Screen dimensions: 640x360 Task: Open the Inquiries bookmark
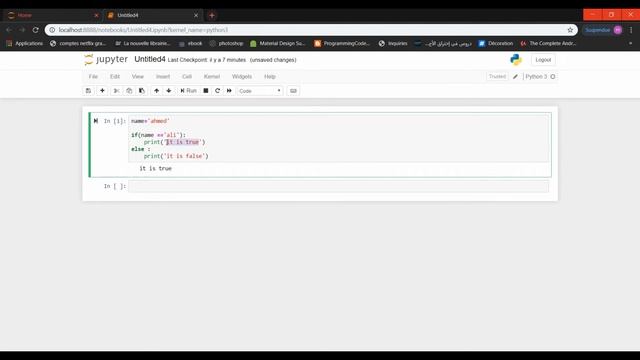click(393, 43)
